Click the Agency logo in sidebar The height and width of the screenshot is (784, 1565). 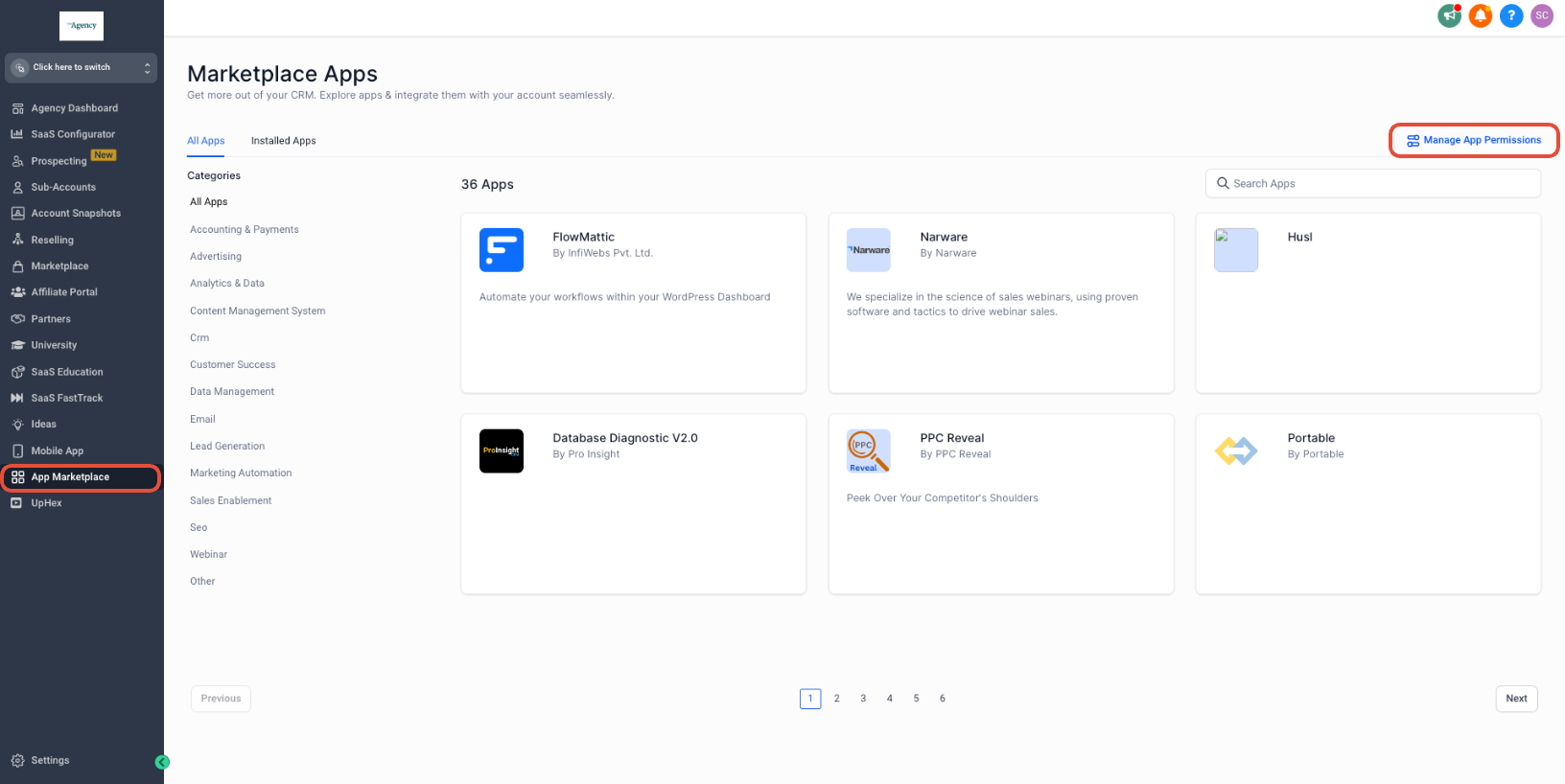pyautogui.click(x=82, y=26)
